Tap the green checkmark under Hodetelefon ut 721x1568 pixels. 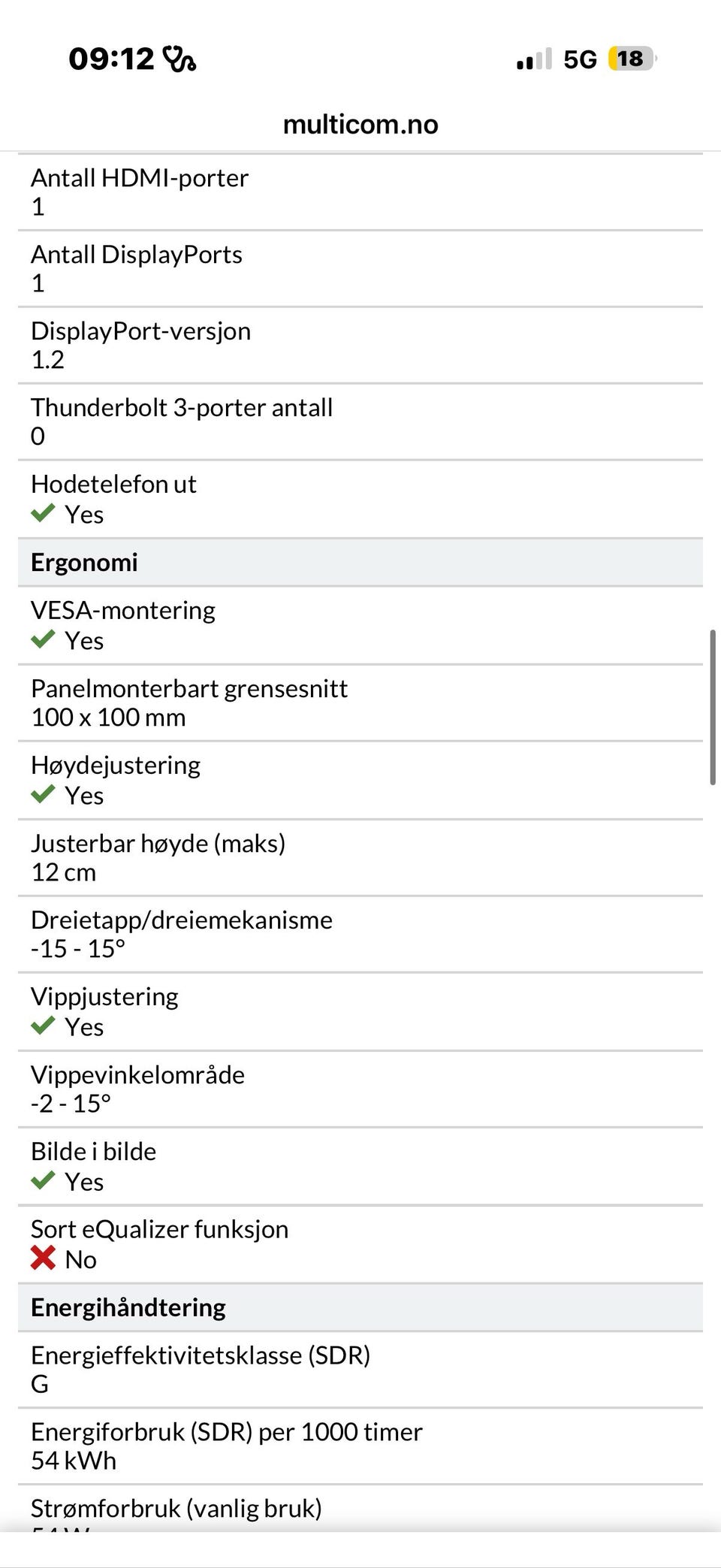tap(43, 513)
